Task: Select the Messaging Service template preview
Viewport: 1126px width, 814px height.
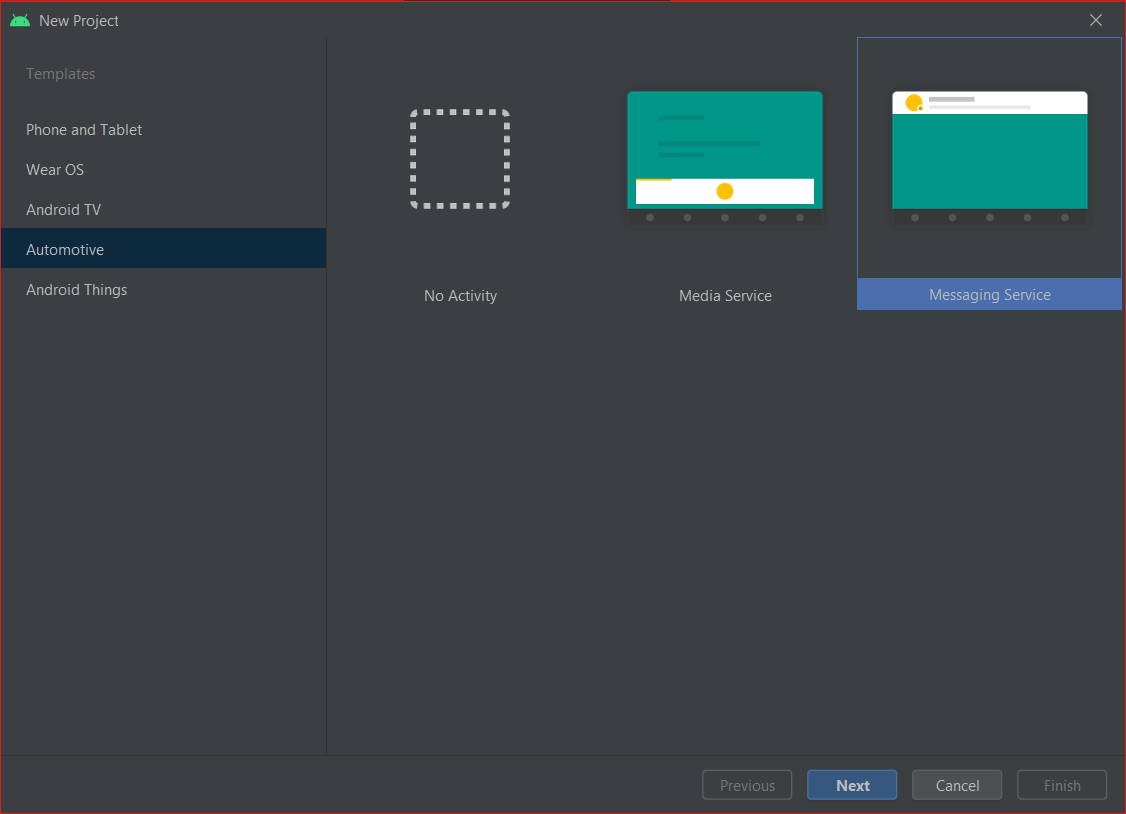Action: (x=990, y=159)
